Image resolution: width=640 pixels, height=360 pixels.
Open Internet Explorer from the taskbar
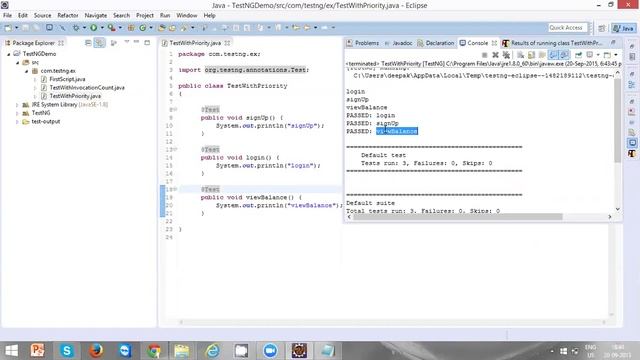tap(212, 351)
